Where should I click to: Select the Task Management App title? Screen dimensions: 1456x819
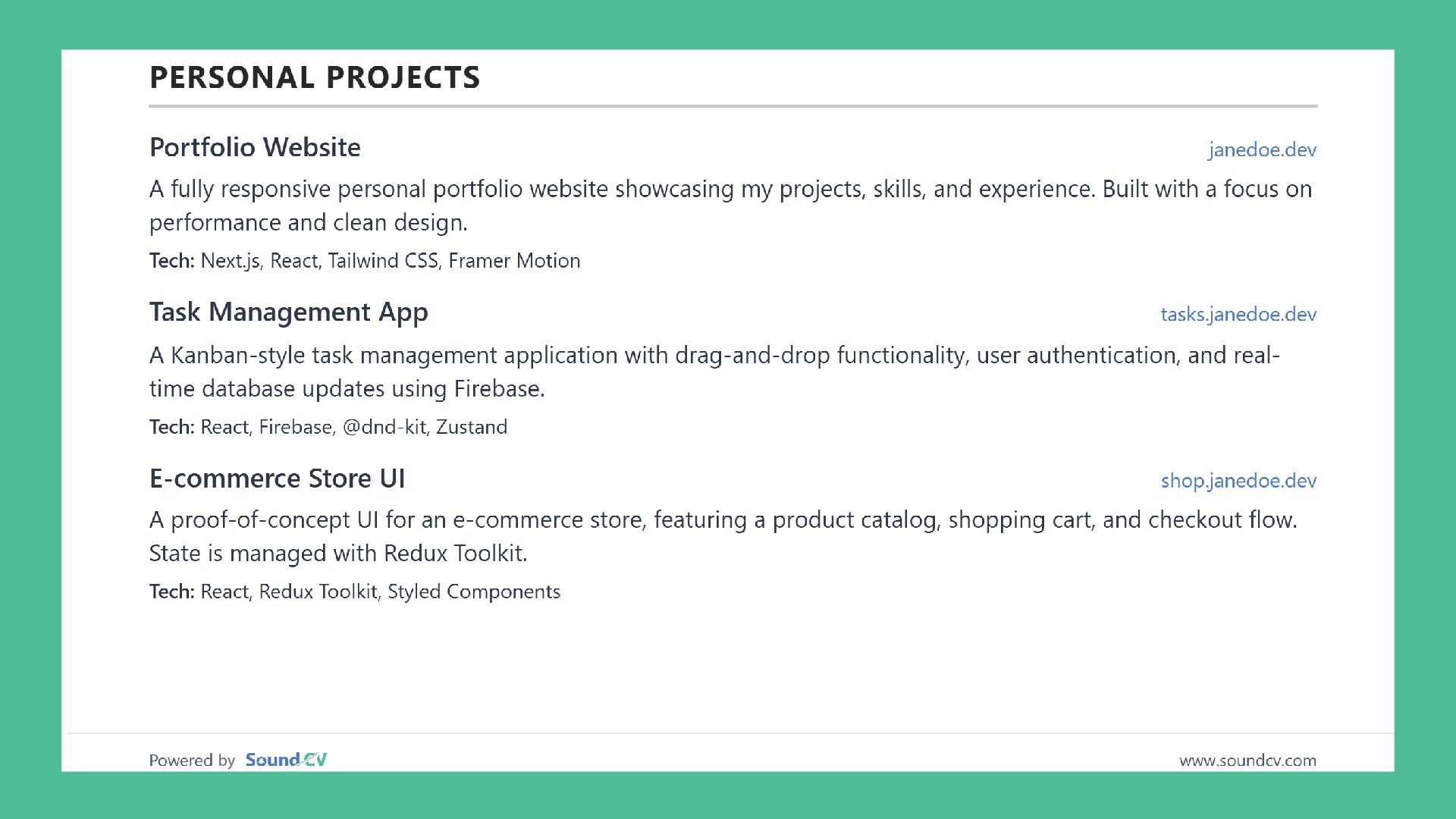pyautogui.click(x=288, y=312)
